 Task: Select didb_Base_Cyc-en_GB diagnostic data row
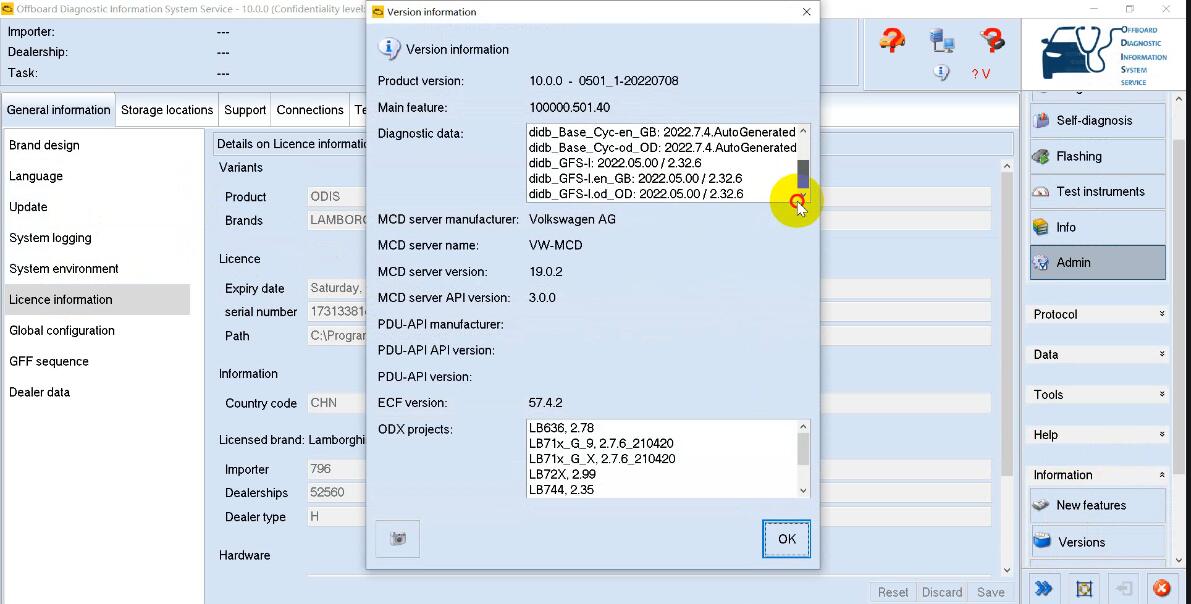[662, 132]
